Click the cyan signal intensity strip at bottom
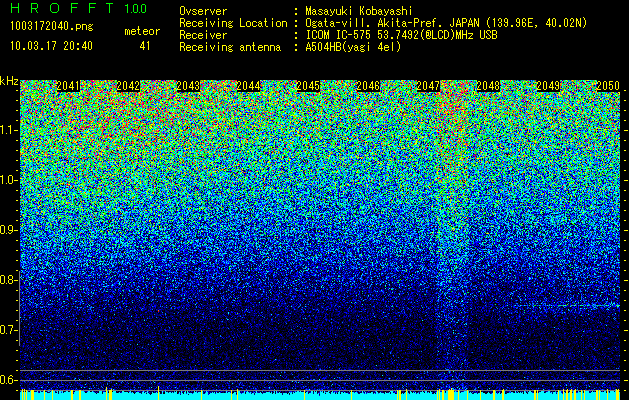Image resolution: width=629 pixels, height=400 pixels. click(x=320, y=395)
